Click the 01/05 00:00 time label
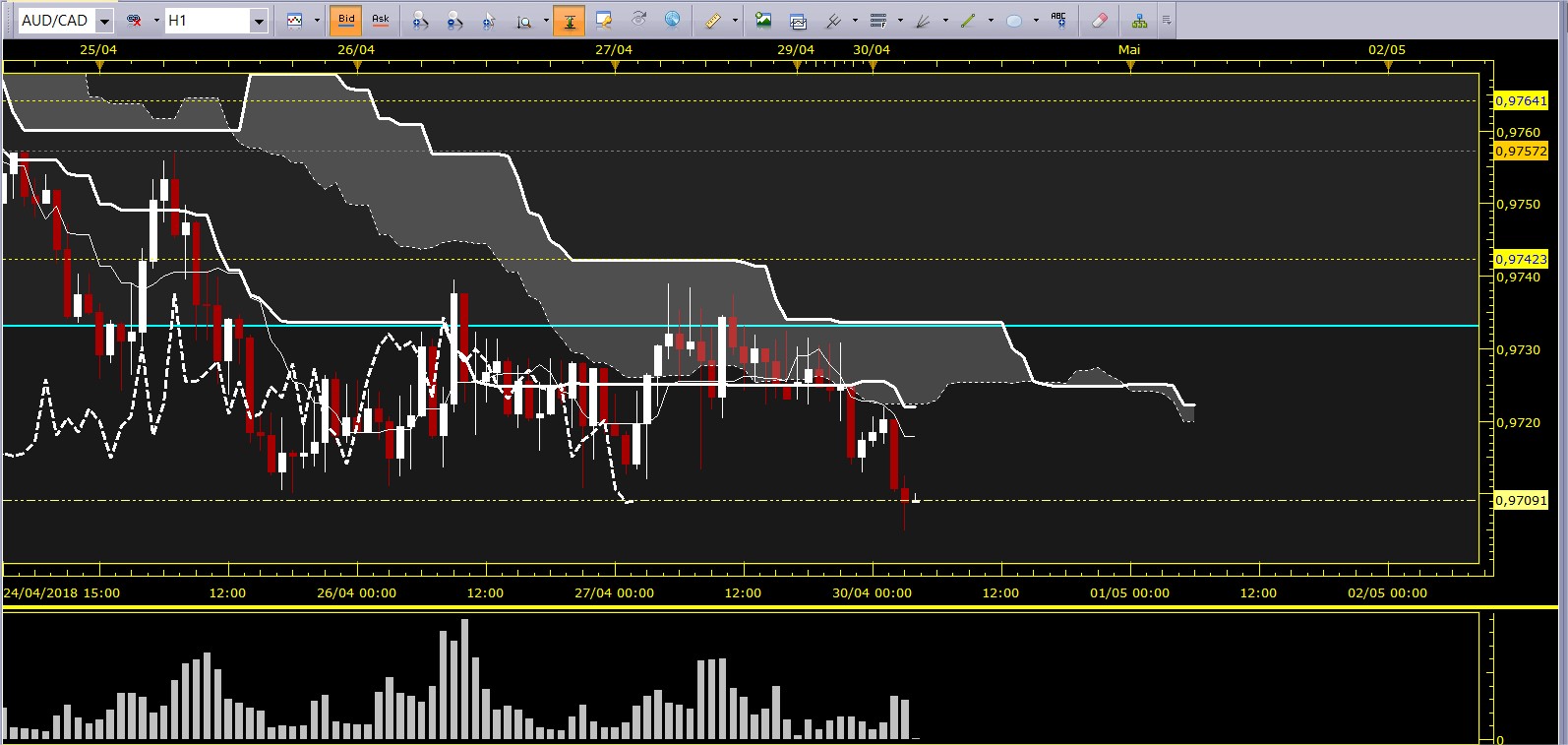The image size is (1568, 745). 1130,592
